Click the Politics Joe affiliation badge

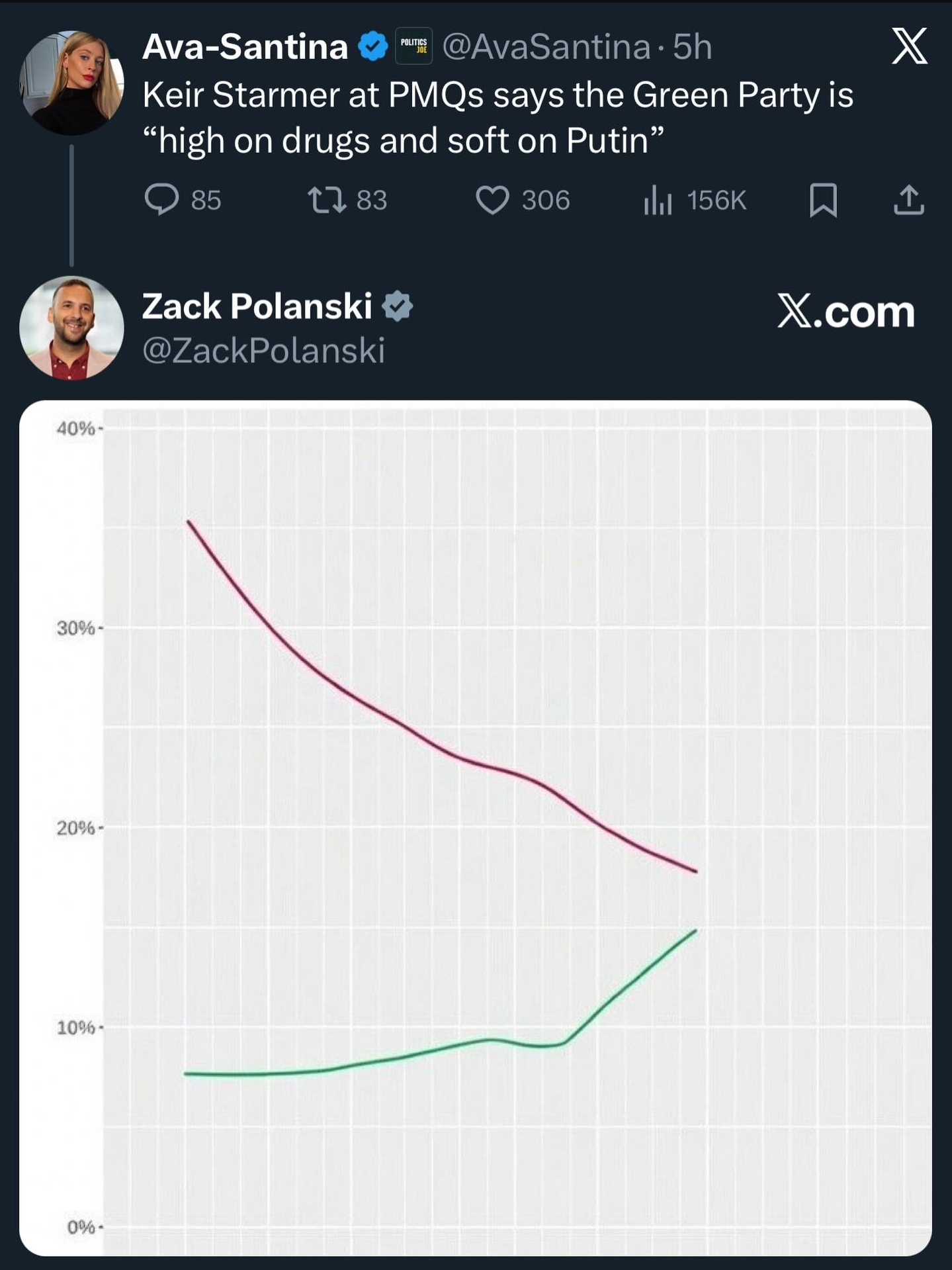[413, 46]
